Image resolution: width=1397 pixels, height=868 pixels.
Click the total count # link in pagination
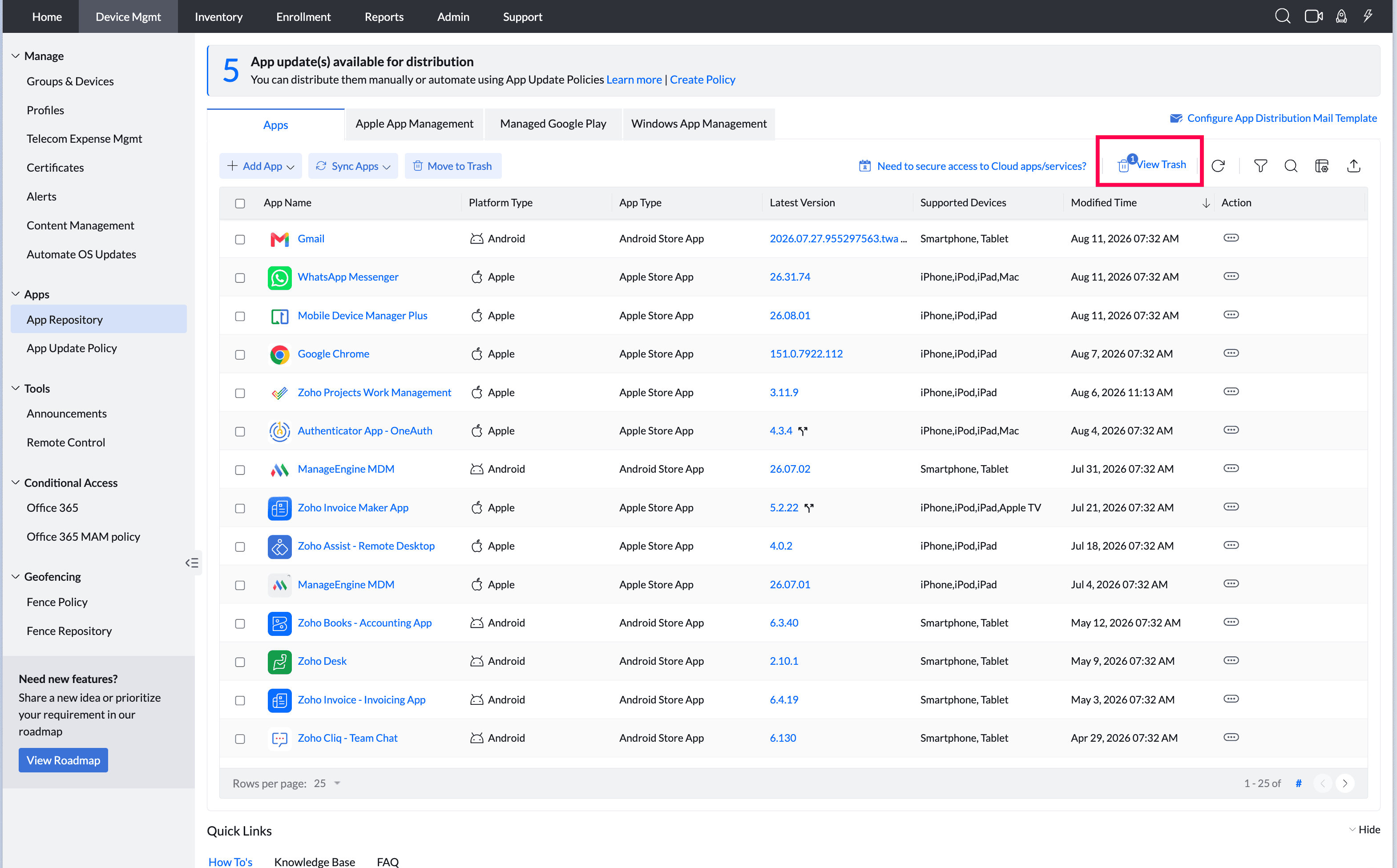[x=1298, y=783]
